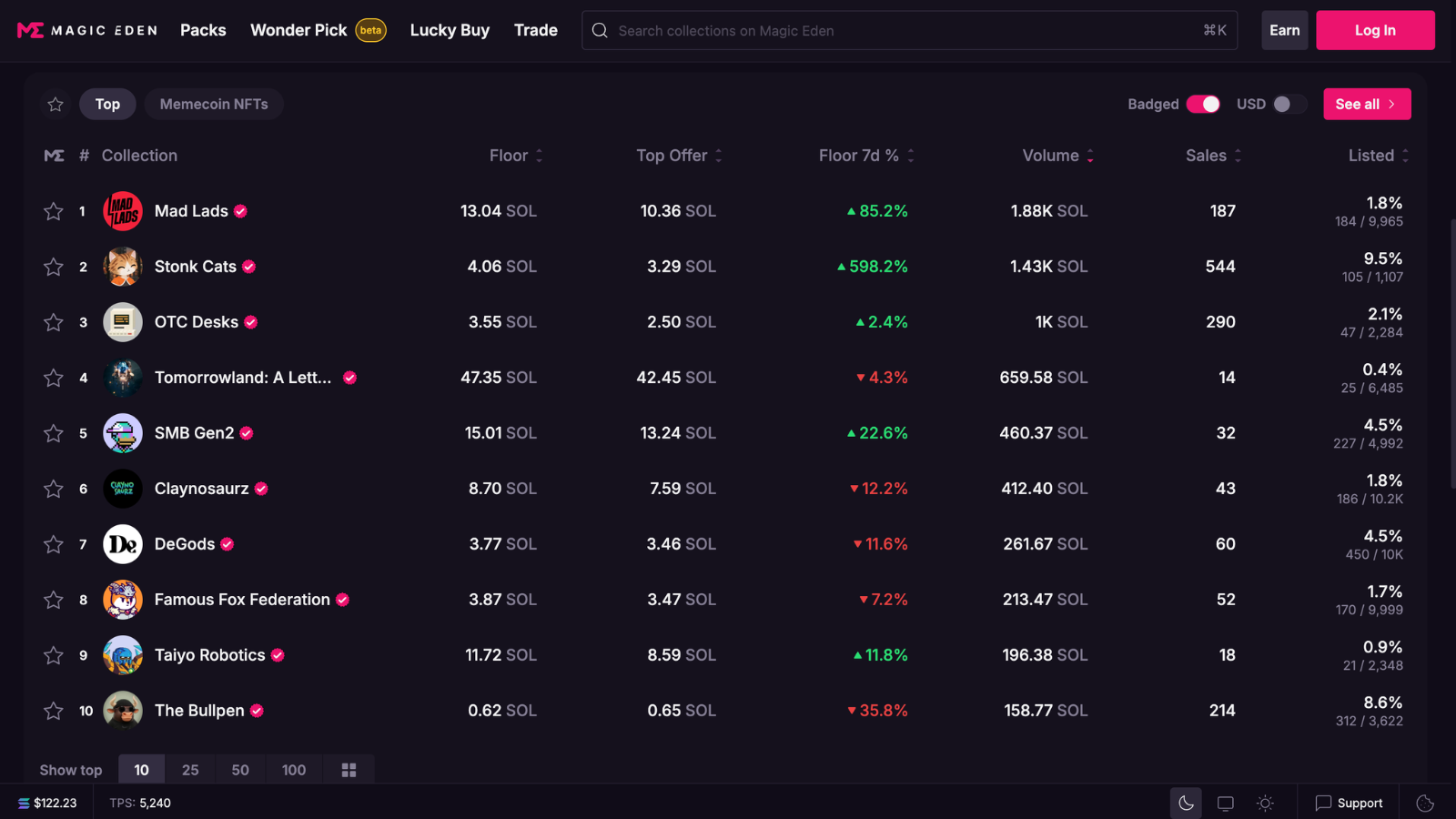The height and width of the screenshot is (819, 1456).
Task: Open the Claynosaurz avatar
Action: click(123, 489)
